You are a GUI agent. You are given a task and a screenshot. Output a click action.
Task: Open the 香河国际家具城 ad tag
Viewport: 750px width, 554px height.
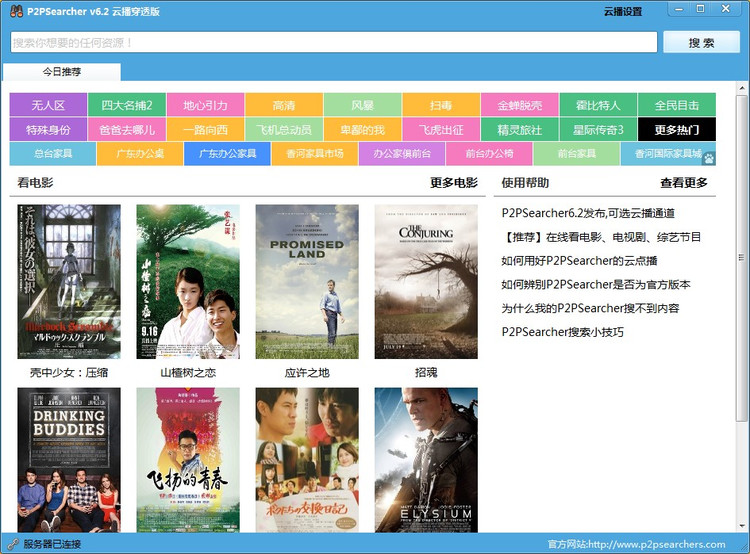coord(668,154)
